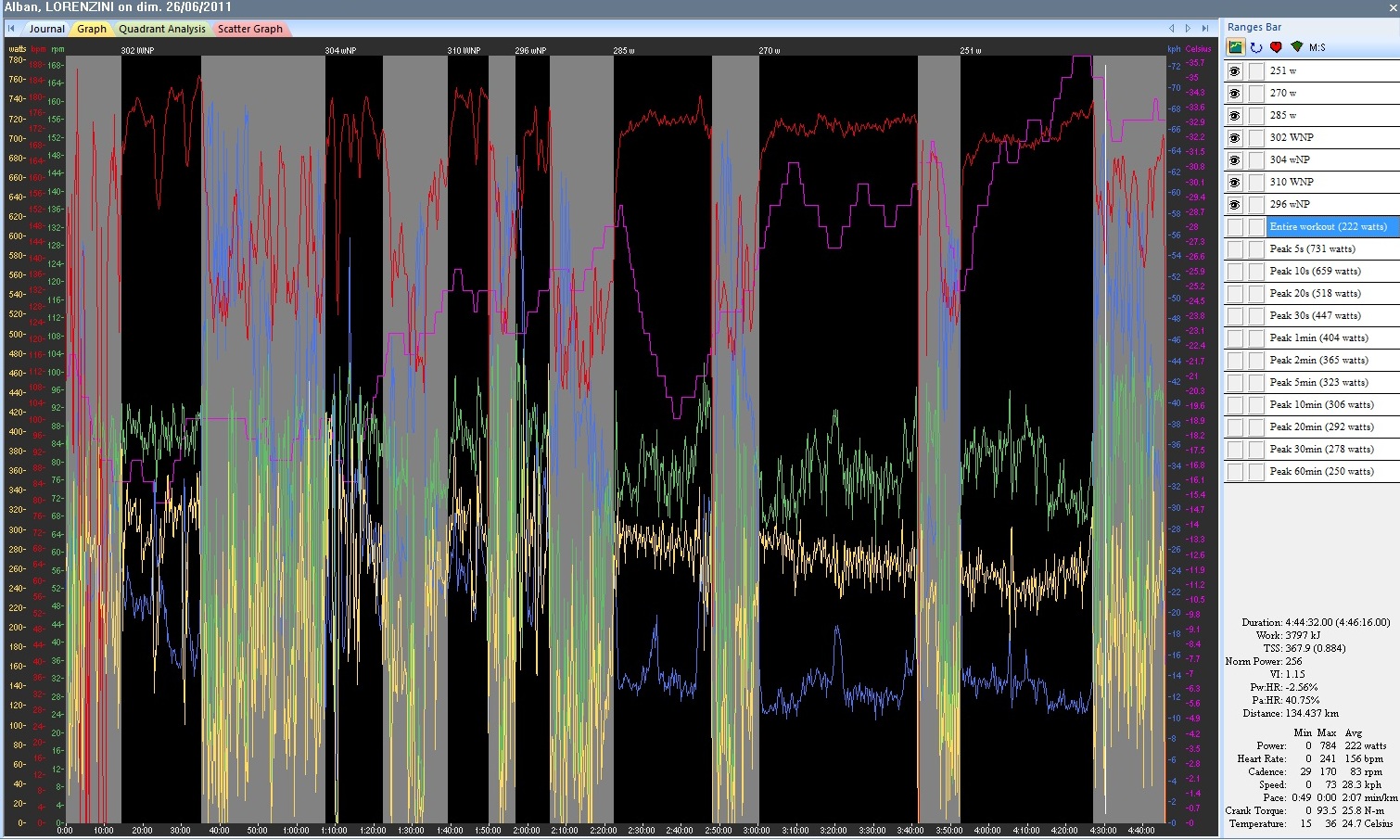Image resolution: width=1400 pixels, height=840 pixels.
Task: Click the yellow 'watts' axis label
Action: coord(17,49)
